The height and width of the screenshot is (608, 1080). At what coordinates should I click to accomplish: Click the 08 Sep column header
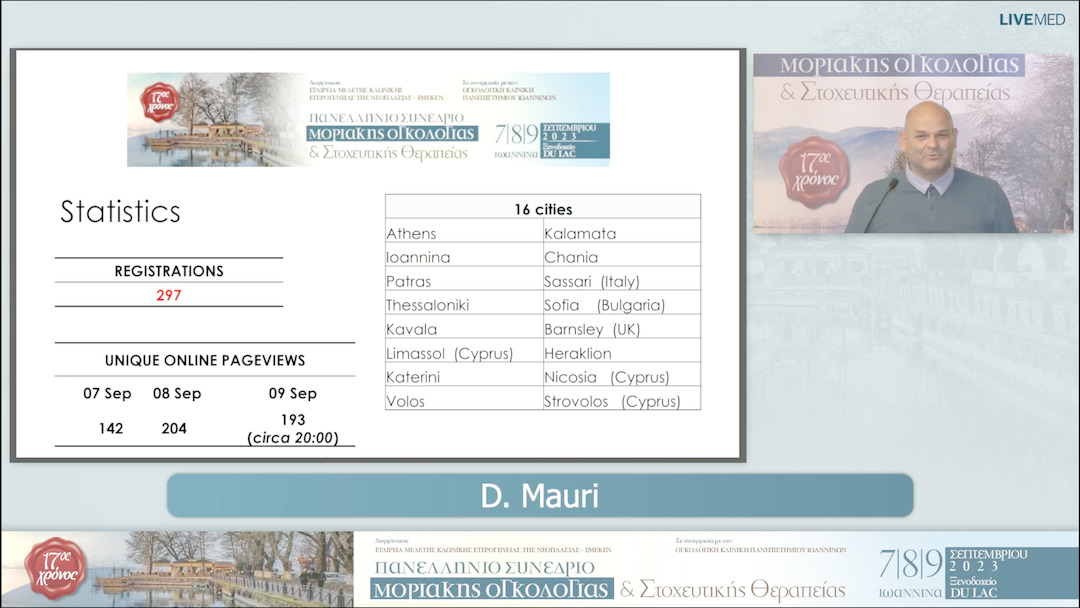click(x=177, y=393)
